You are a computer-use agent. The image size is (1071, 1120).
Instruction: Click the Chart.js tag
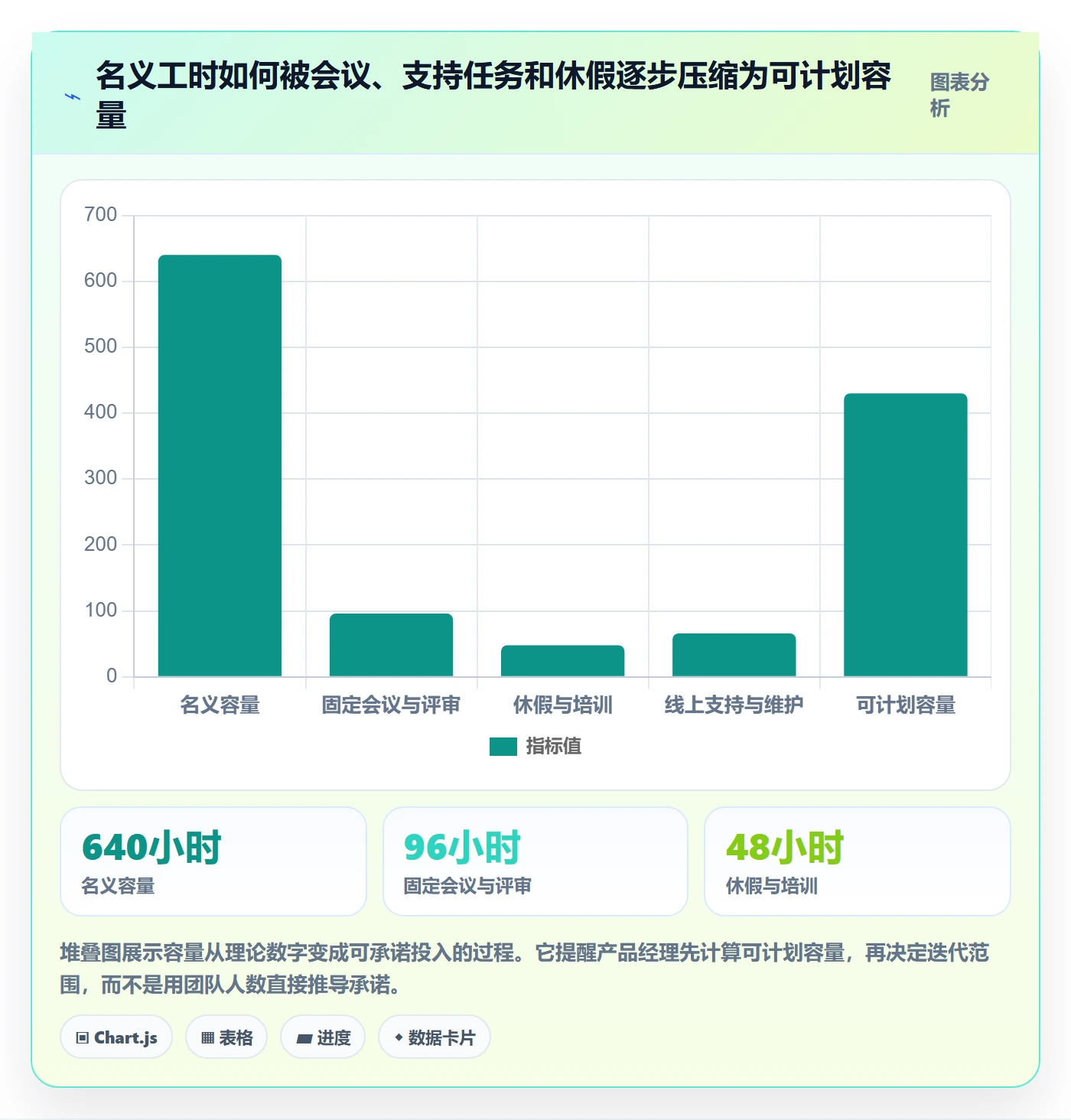(x=116, y=1037)
